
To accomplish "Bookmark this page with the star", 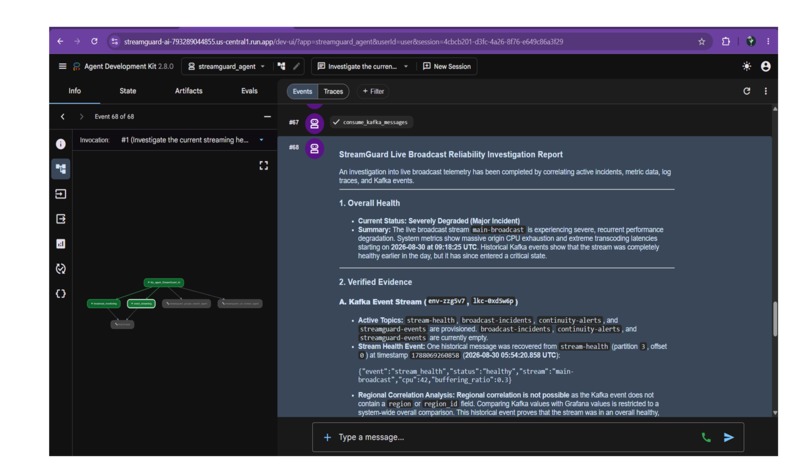I will tap(702, 42).
